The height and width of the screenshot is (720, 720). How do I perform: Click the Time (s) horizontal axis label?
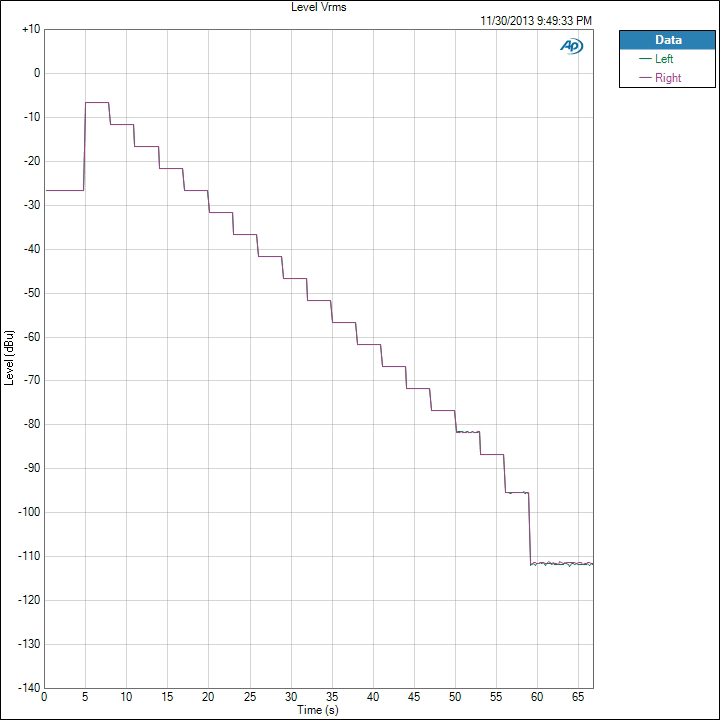[x=319, y=710]
